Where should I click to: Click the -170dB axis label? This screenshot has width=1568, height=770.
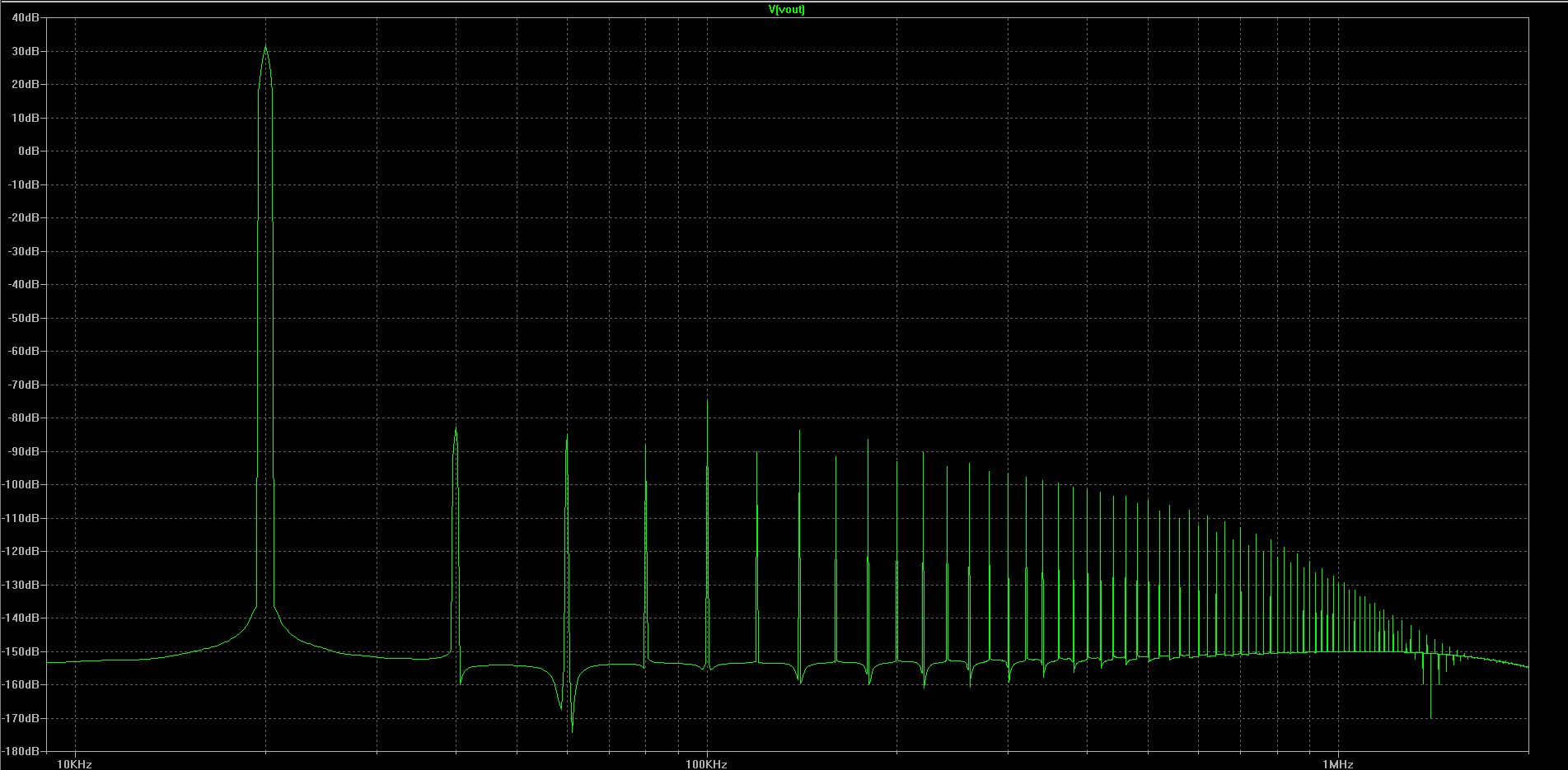click(22, 718)
